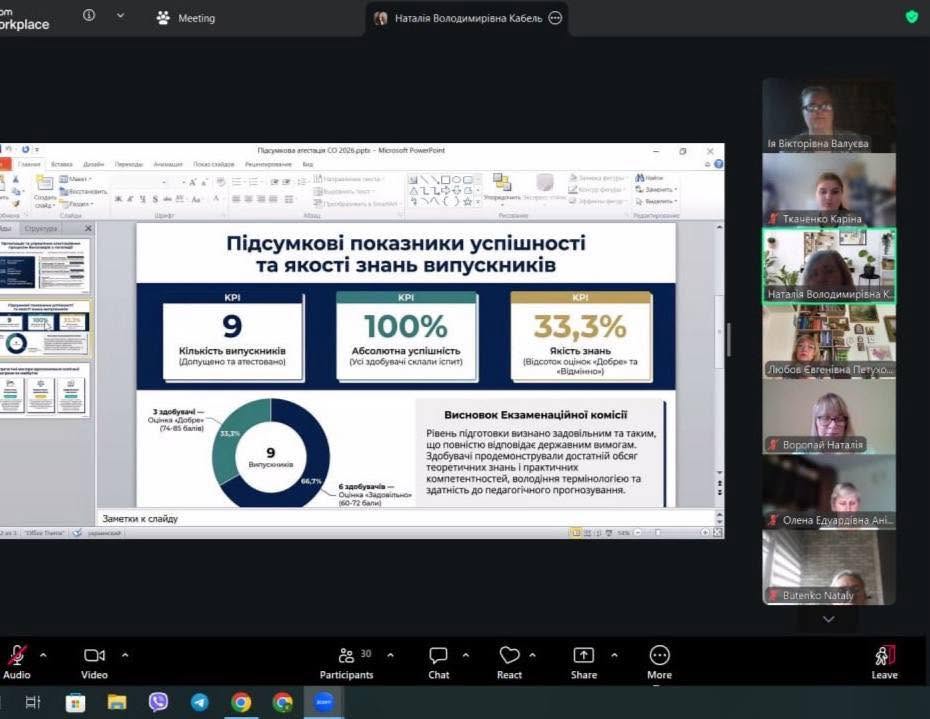Toggle italic formatting
930x719 pixels.
130,199
